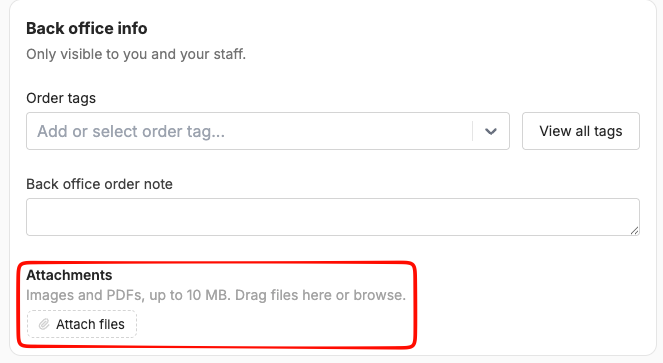The height and width of the screenshot is (363, 663).
Task: Open the View all tags list
Action: [x=581, y=131]
